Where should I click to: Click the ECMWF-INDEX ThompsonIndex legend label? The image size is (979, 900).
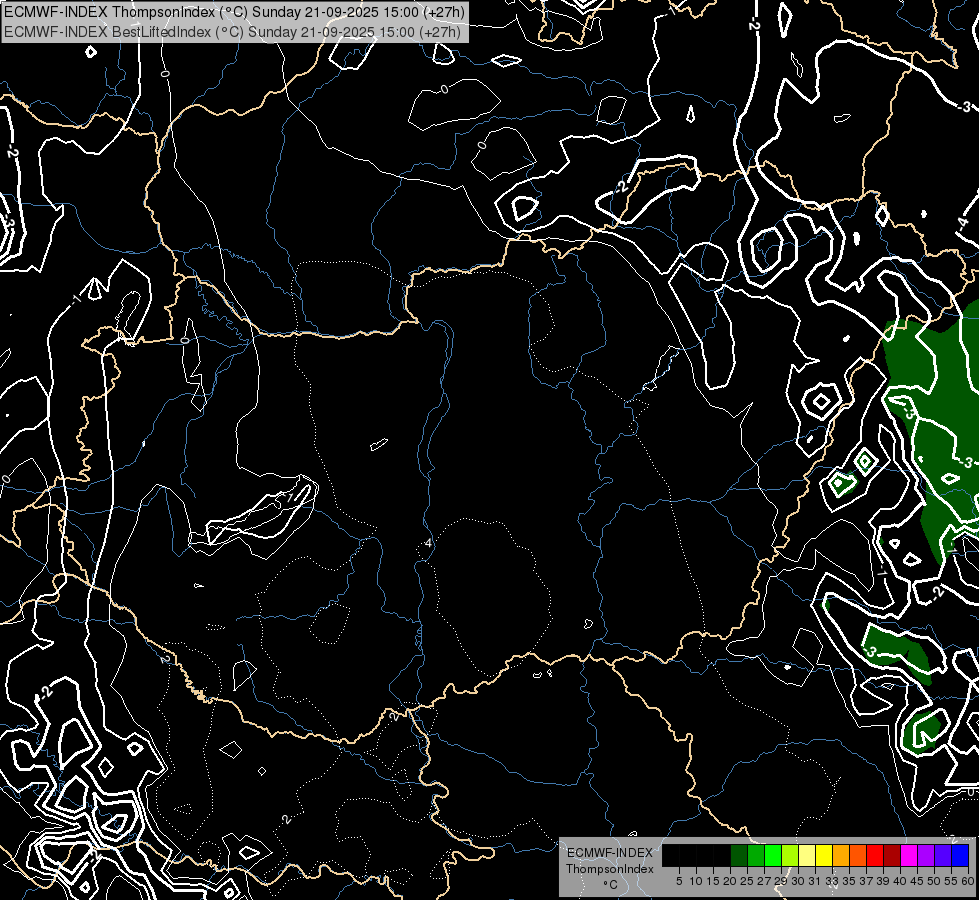[609, 861]
